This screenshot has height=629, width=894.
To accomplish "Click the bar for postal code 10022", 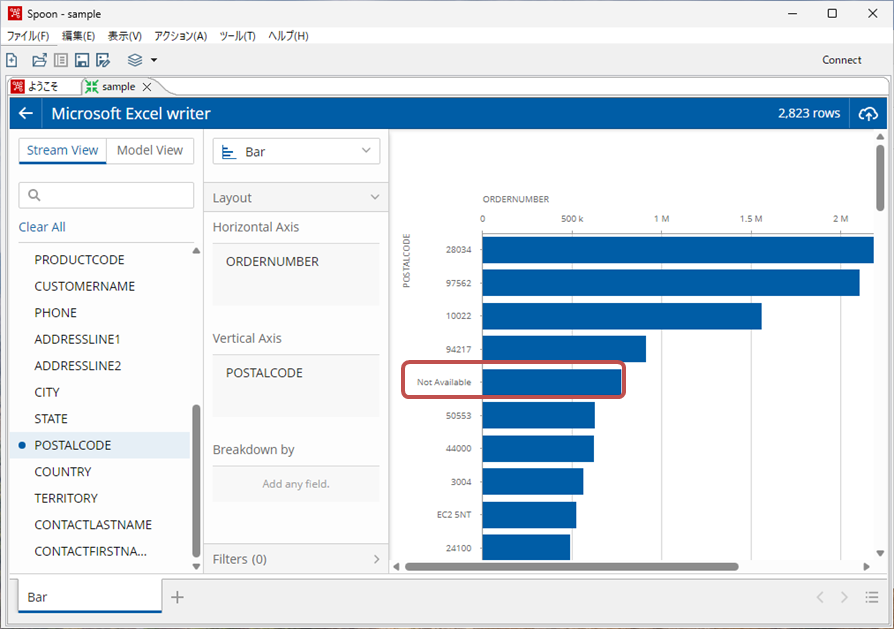I will 622,316.
